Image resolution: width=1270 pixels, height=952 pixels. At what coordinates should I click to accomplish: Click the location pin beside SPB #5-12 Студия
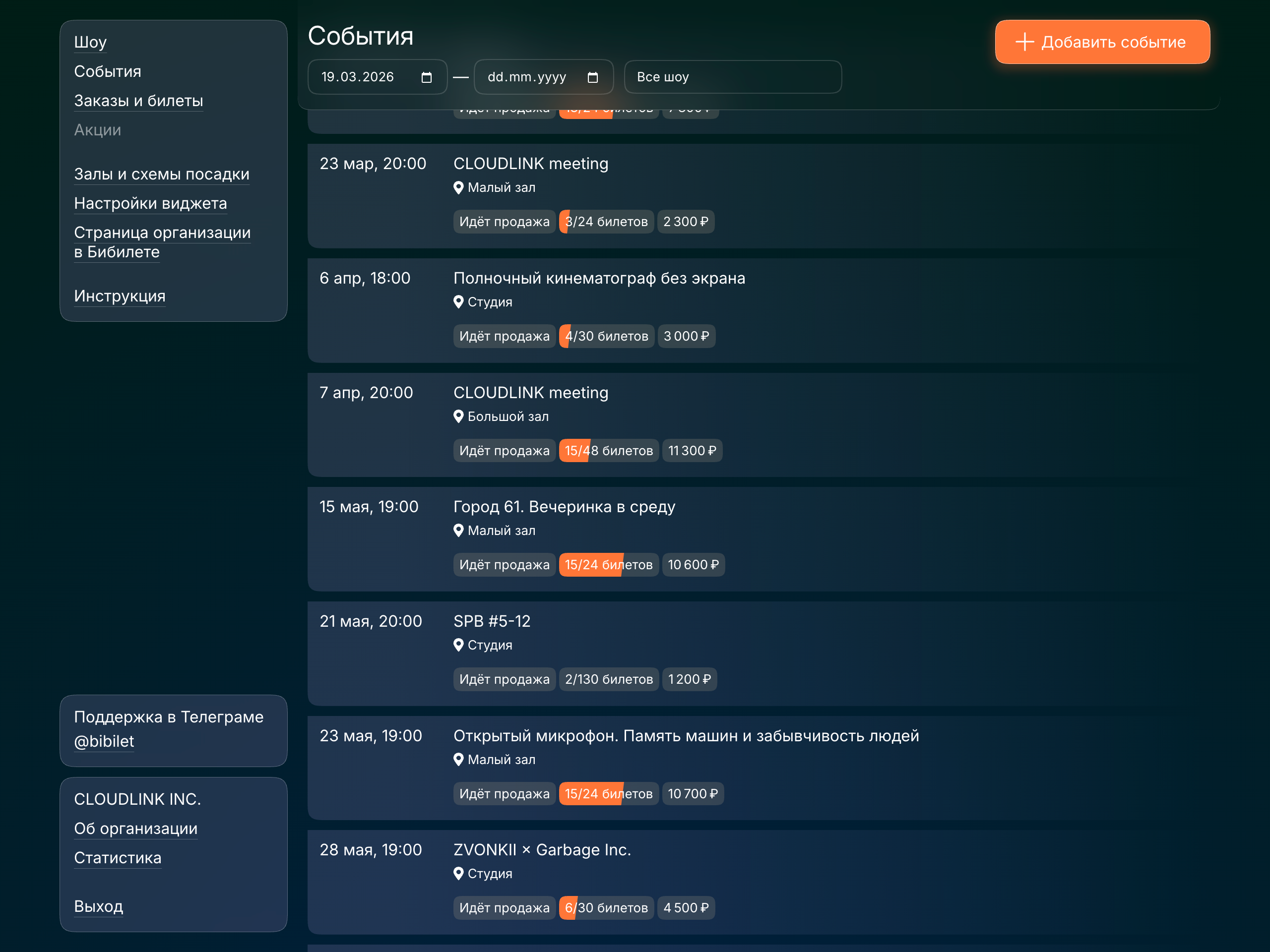click(458, 645)
